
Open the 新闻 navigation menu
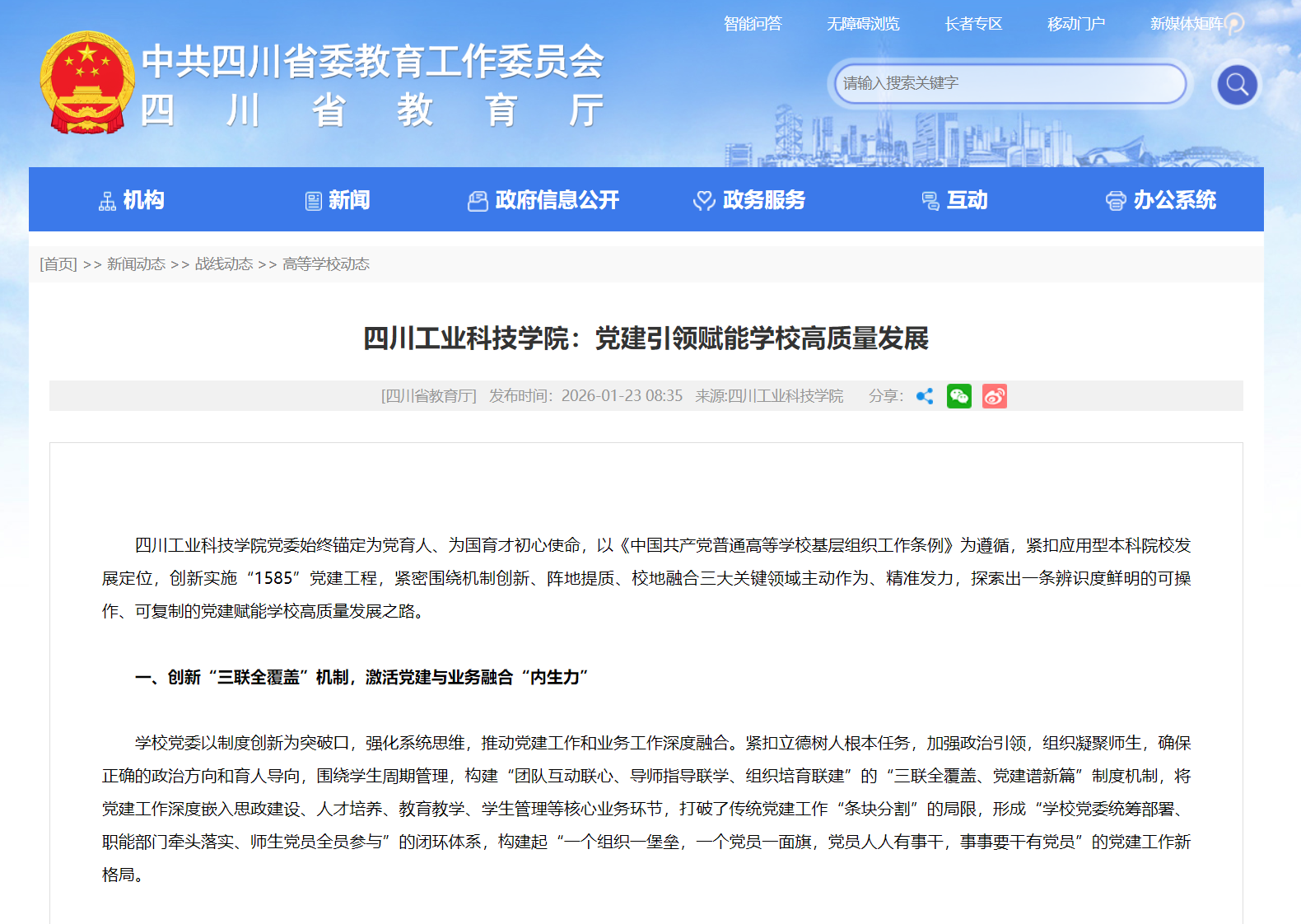(338, 200)
